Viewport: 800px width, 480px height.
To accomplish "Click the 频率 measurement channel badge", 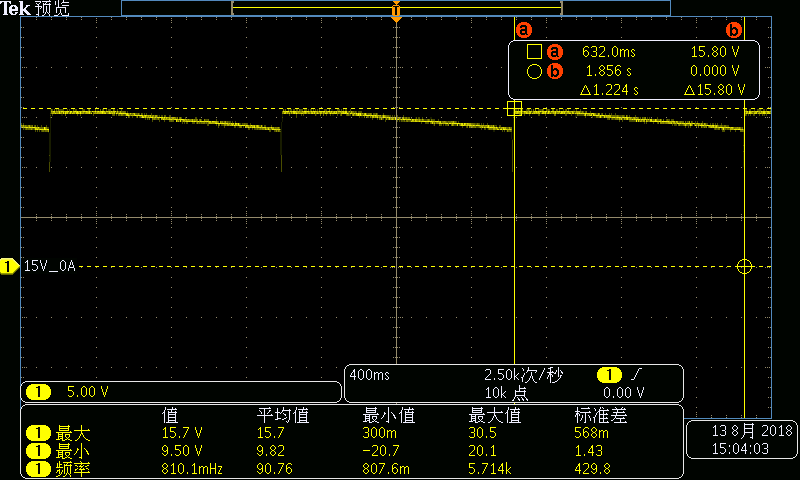I will pyautogui.click(x=38, y=469).
